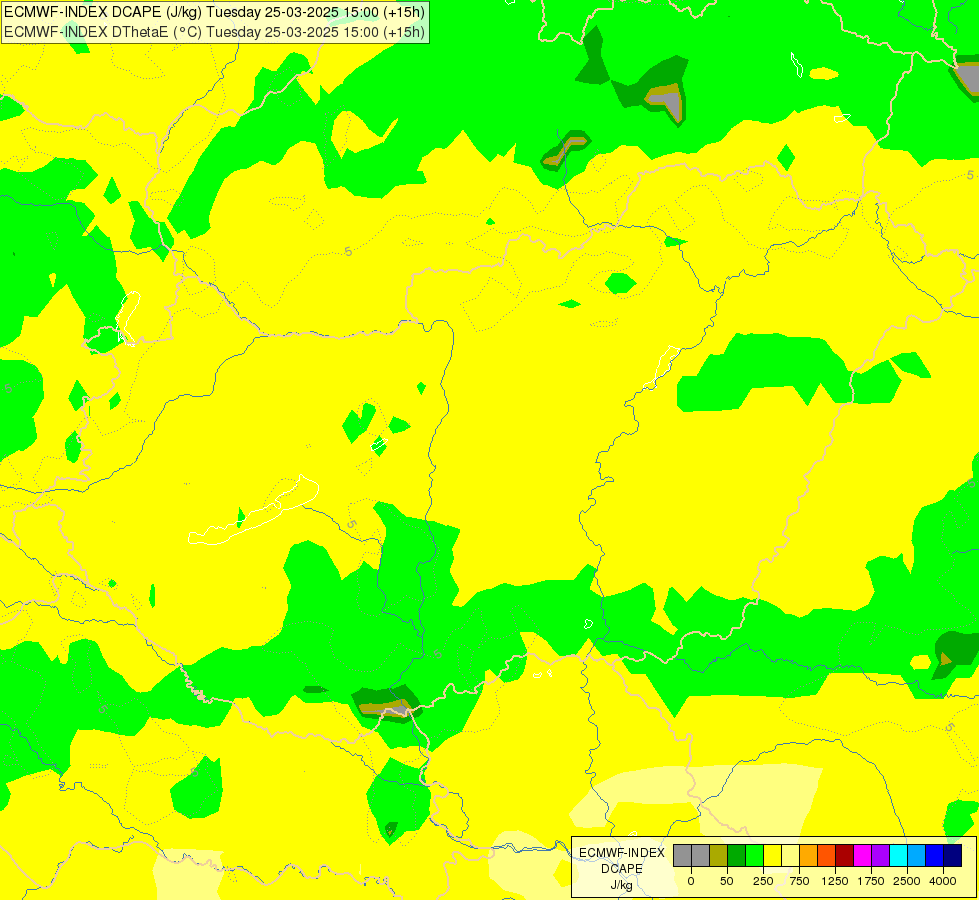Click the pale yellow legend swatch left of 750
The height and width of the screenshot is (900, 979).
tap(790, 855)
